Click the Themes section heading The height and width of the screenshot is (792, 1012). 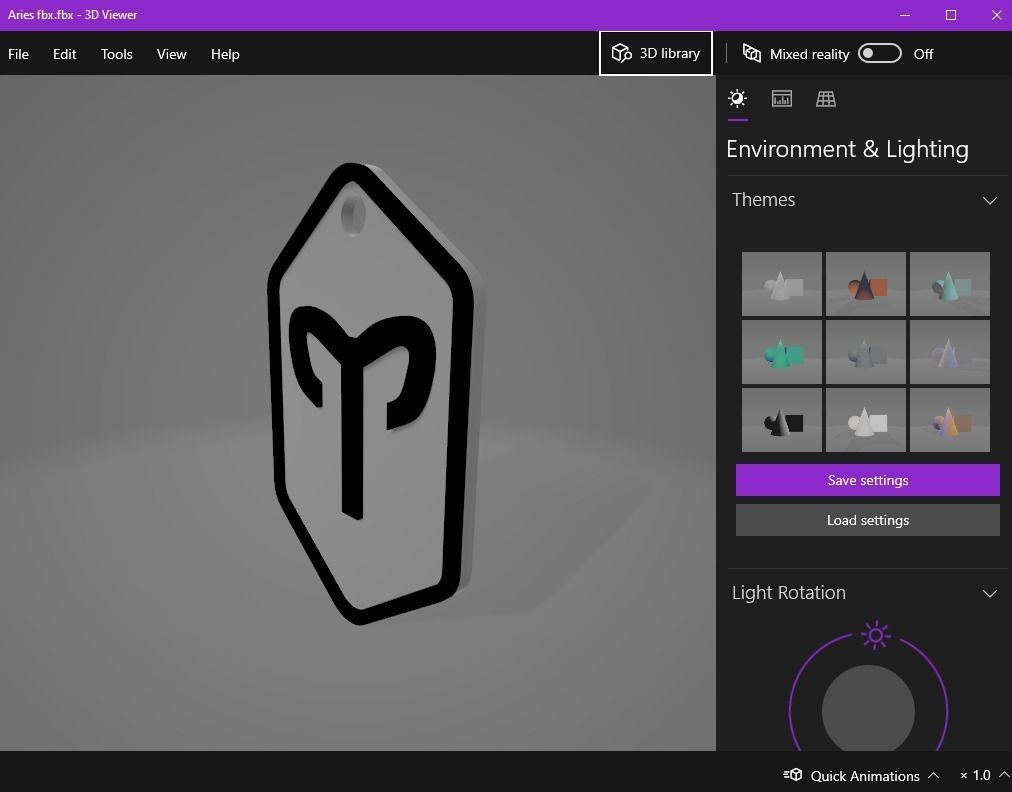(x=764, y=199)
